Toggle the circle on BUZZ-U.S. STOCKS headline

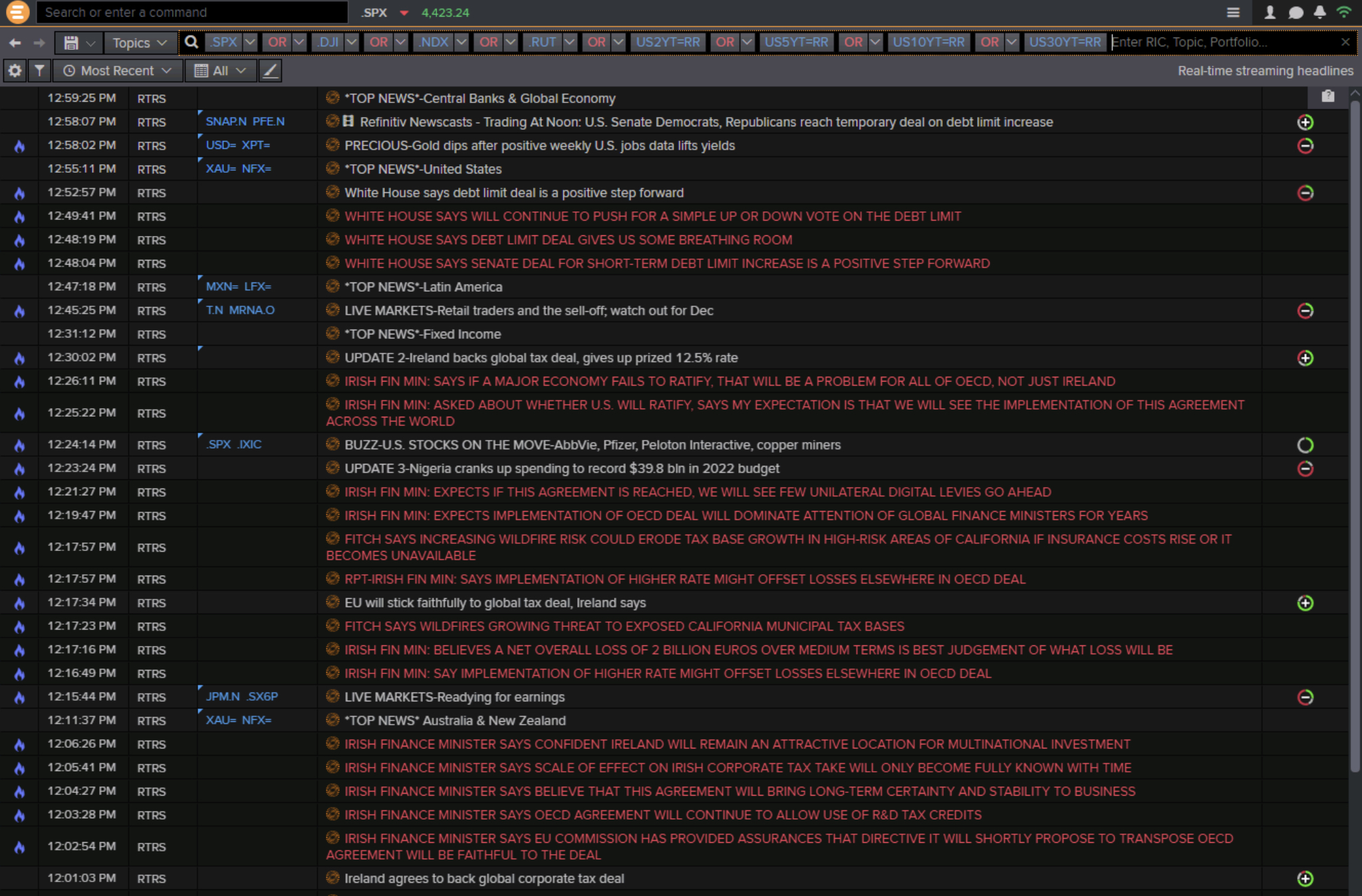1305,445
